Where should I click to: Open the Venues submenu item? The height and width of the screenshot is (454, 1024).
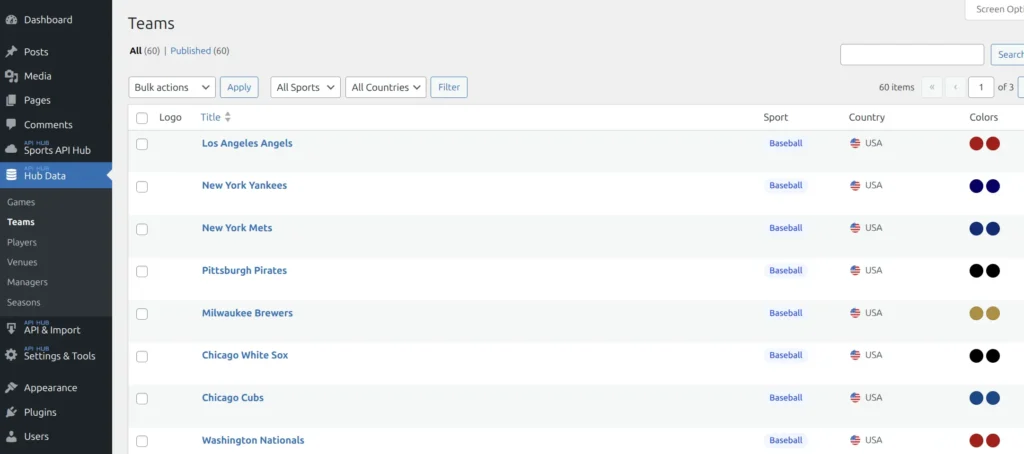pyautogui.click(x=22, y=262)
